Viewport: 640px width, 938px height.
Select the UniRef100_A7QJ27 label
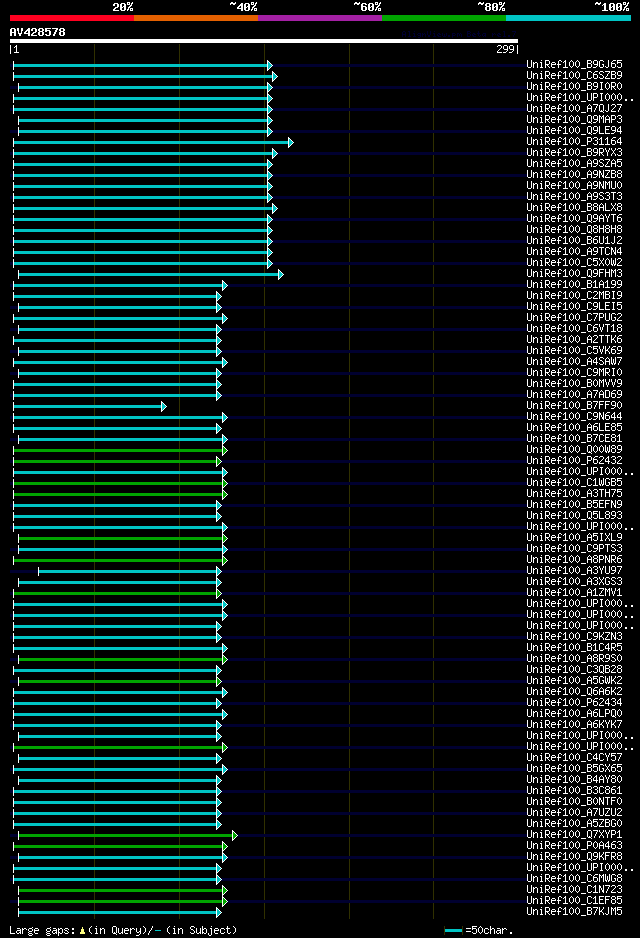pyautogui.click(x=574, y=108)
